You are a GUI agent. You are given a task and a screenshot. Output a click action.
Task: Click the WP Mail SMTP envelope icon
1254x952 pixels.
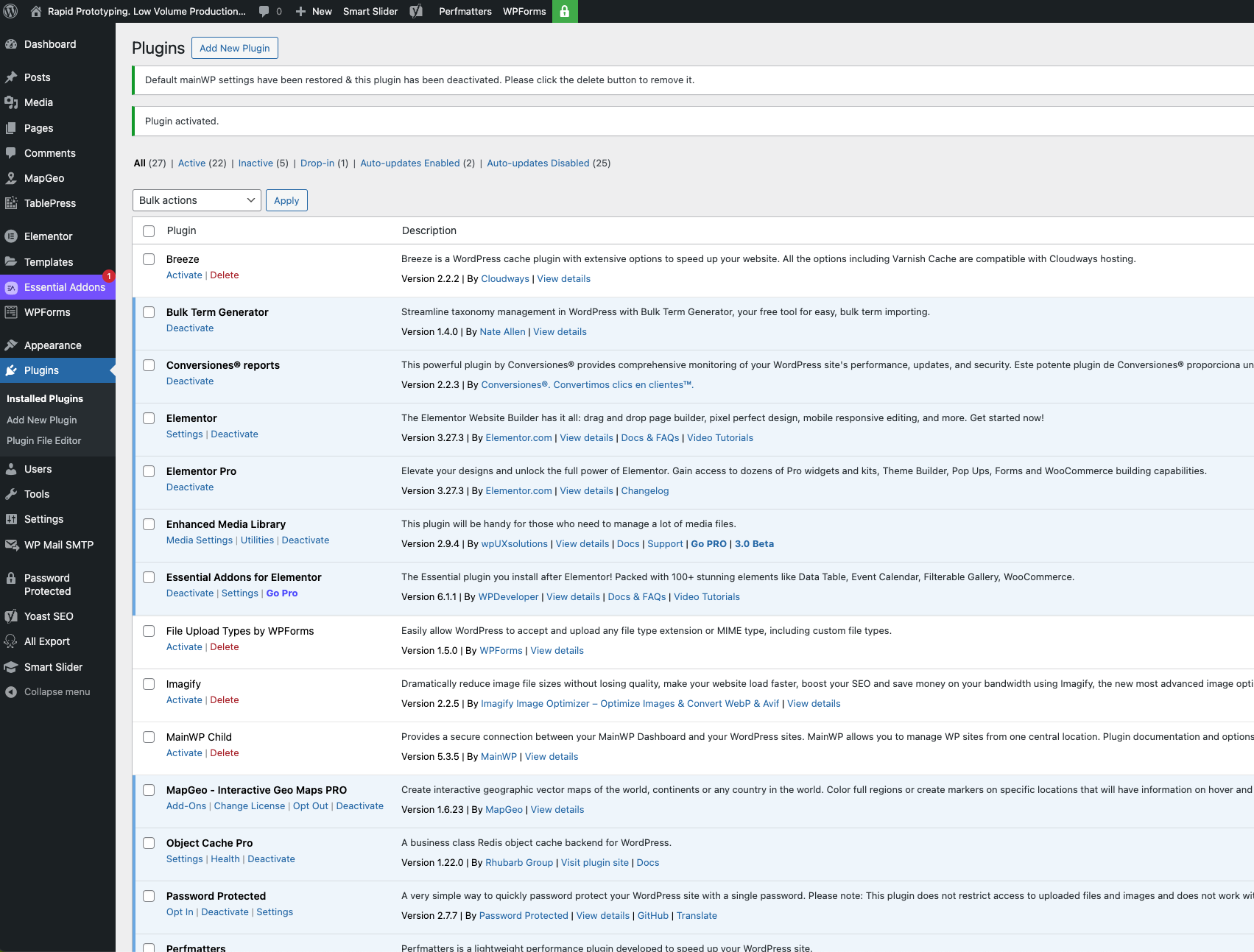point(11,545)
